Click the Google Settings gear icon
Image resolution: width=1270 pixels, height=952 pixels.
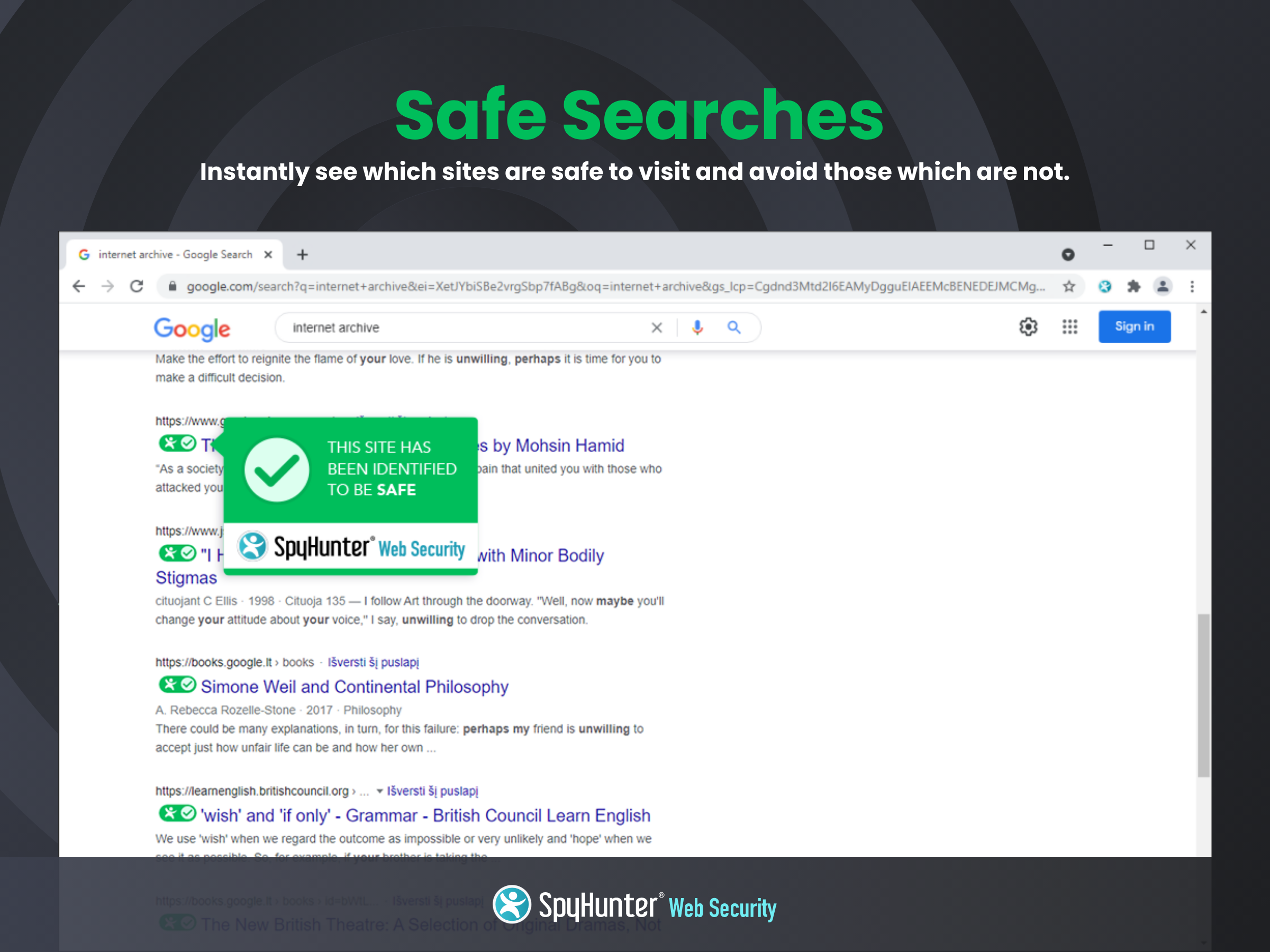coord(1028,327)
